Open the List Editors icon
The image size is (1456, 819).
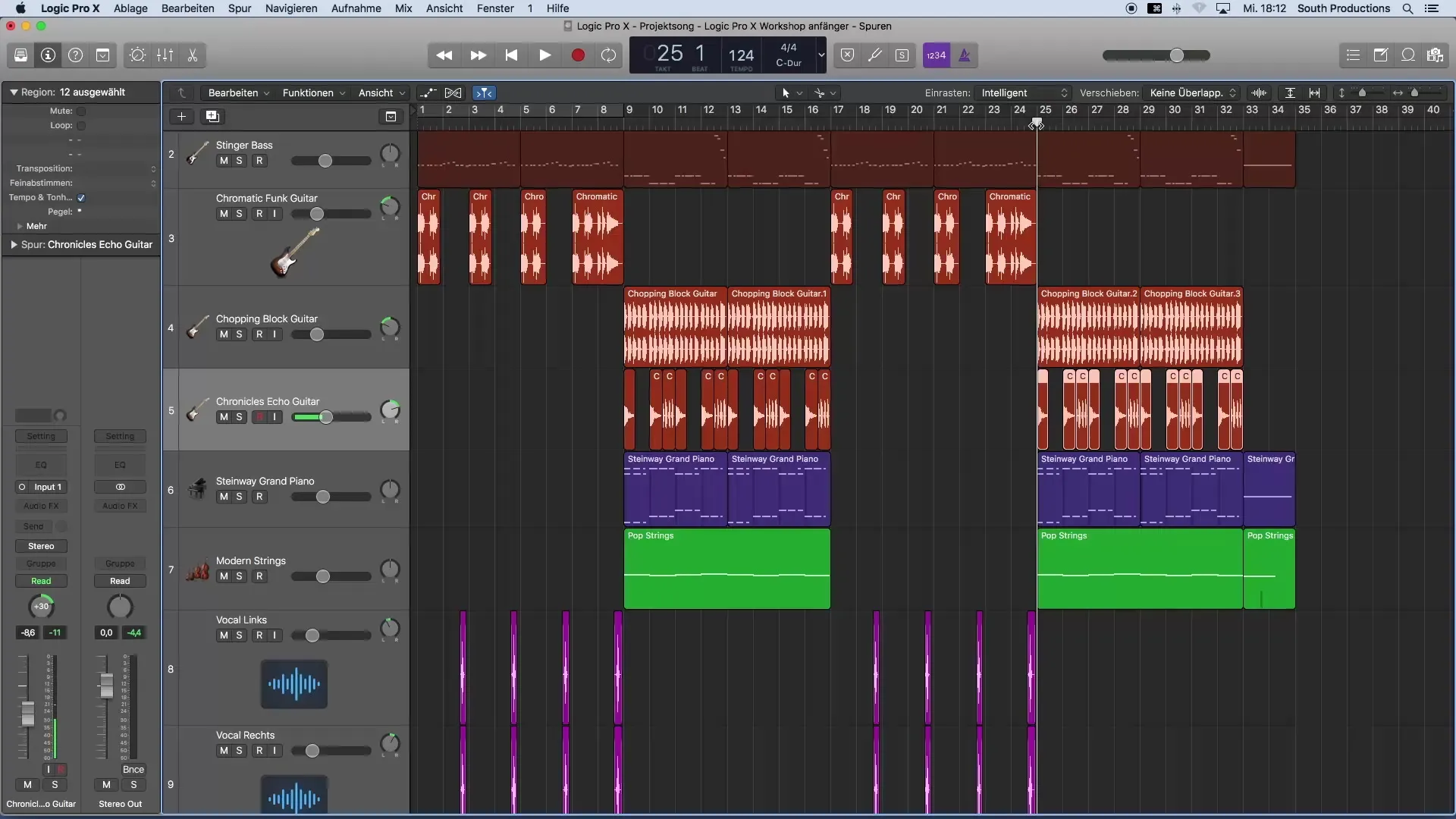tap(1353, 55)
